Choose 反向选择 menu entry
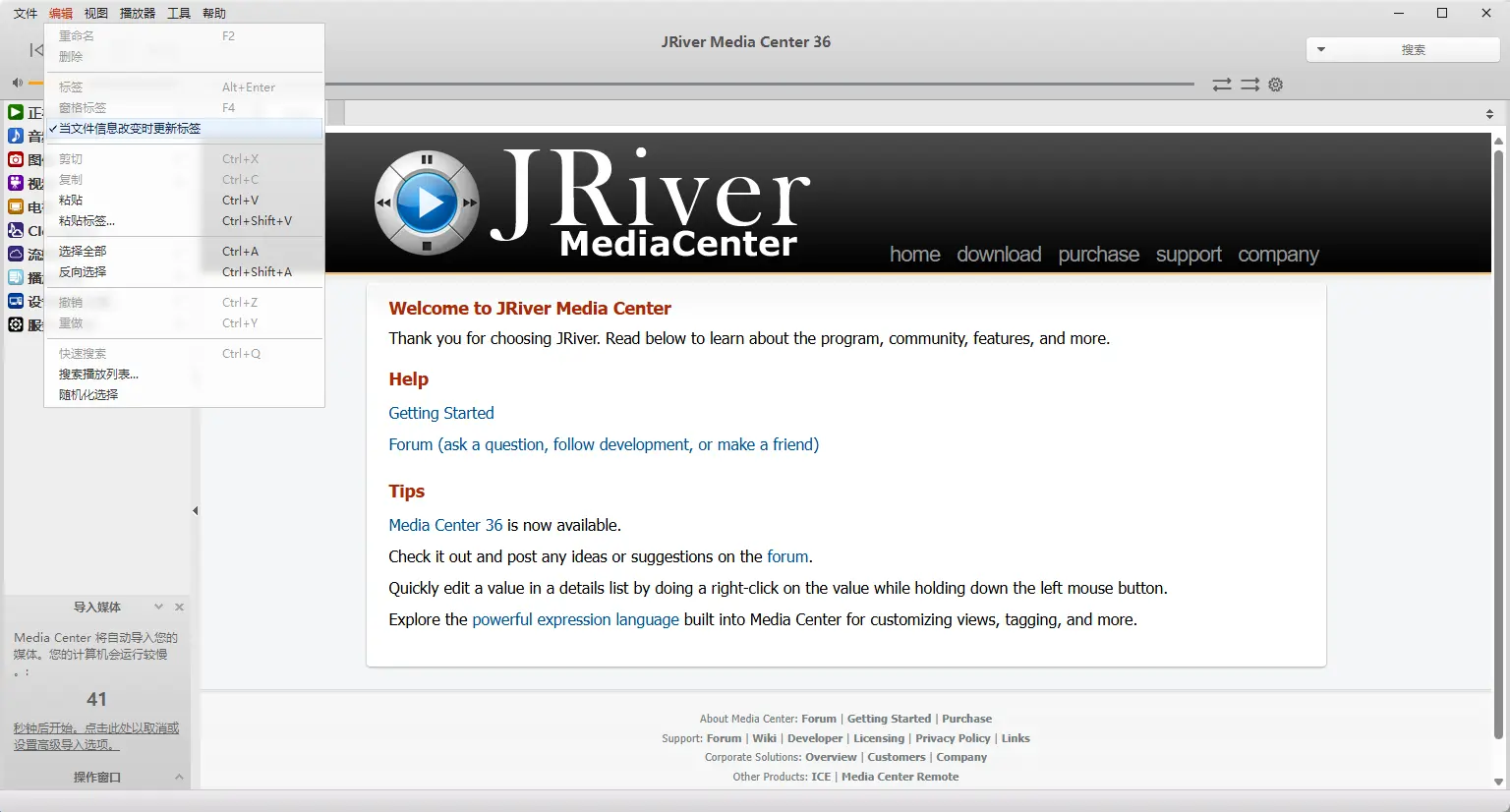Viewport: 1510px width, 812px height. 184,272
